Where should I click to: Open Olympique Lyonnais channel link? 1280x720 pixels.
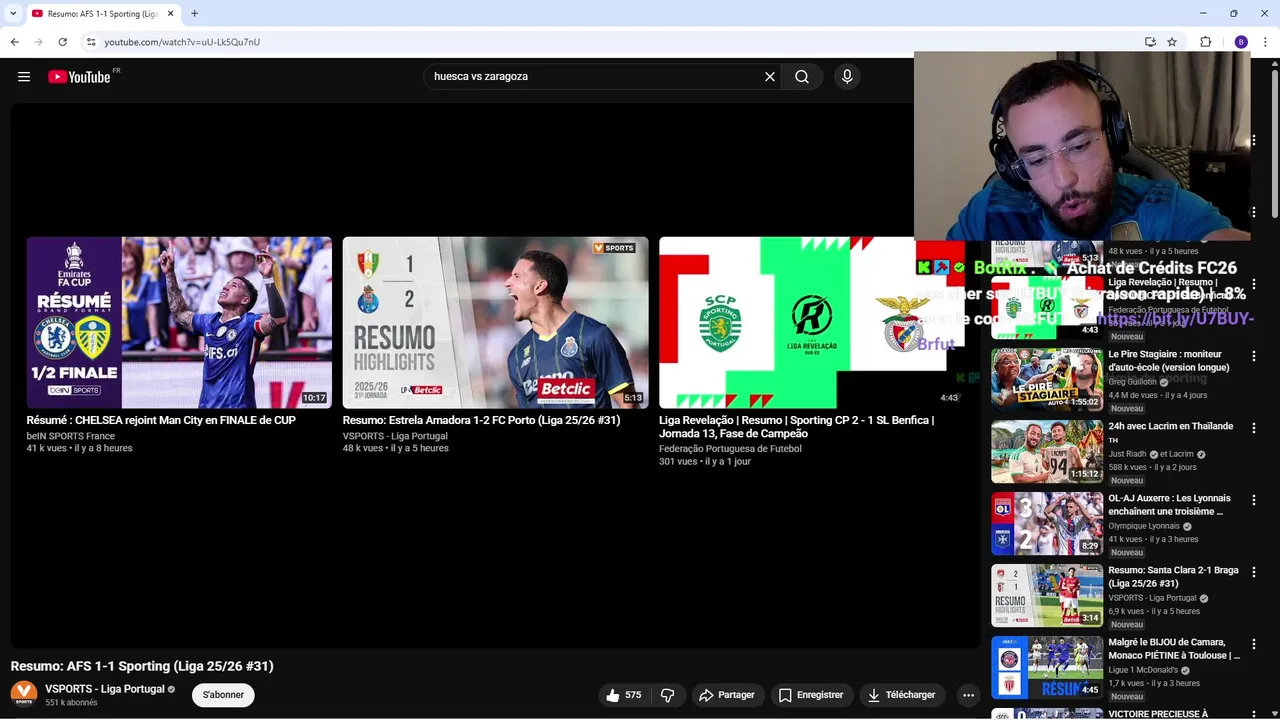[1144, 526]
